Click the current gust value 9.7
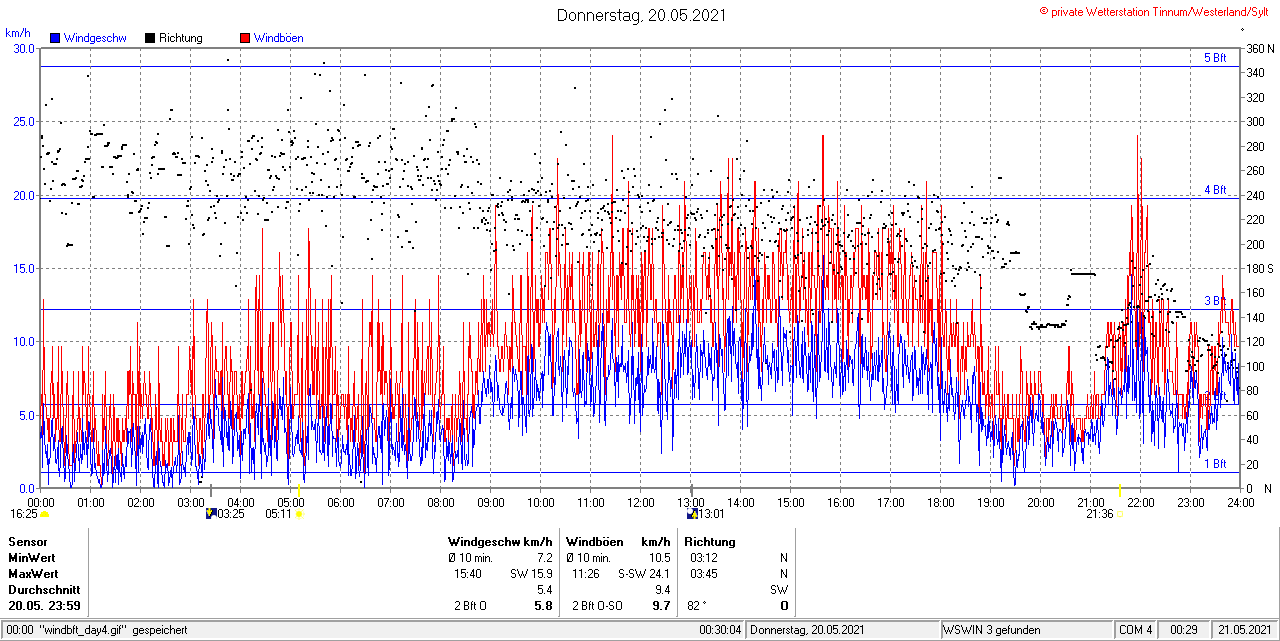Image resolution: width=1280 pixels, height=641 pixels. click(x=661, y=606)
